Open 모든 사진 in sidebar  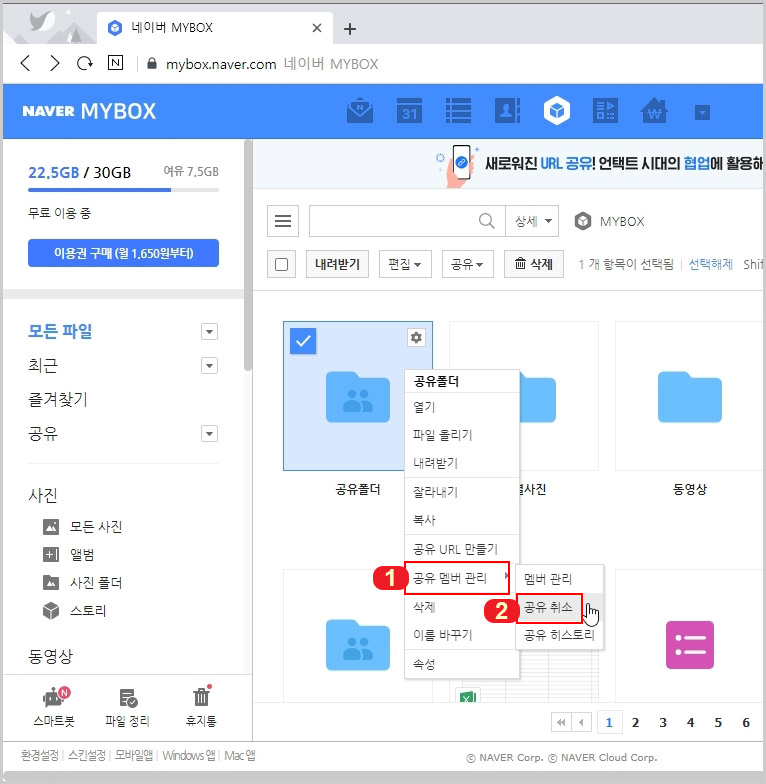point(82,526)
